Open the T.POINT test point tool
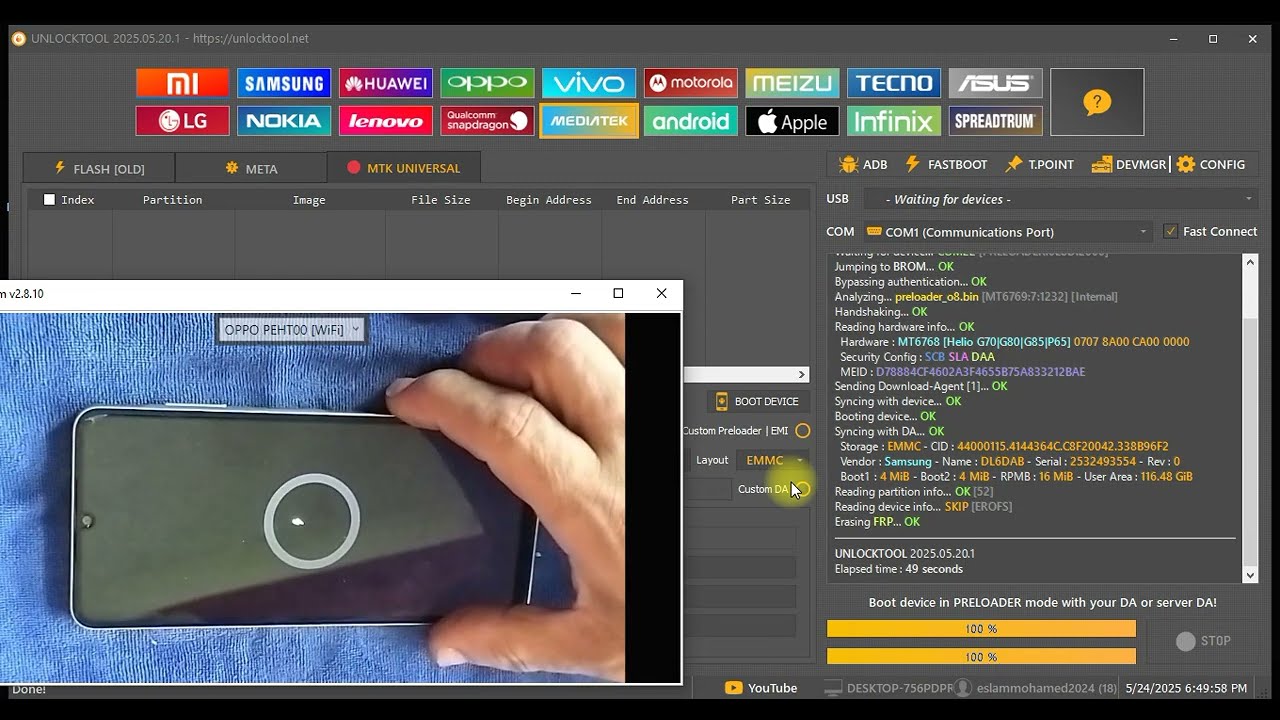This screenshot has height=720, width=1280. (x=1039, y=165)
